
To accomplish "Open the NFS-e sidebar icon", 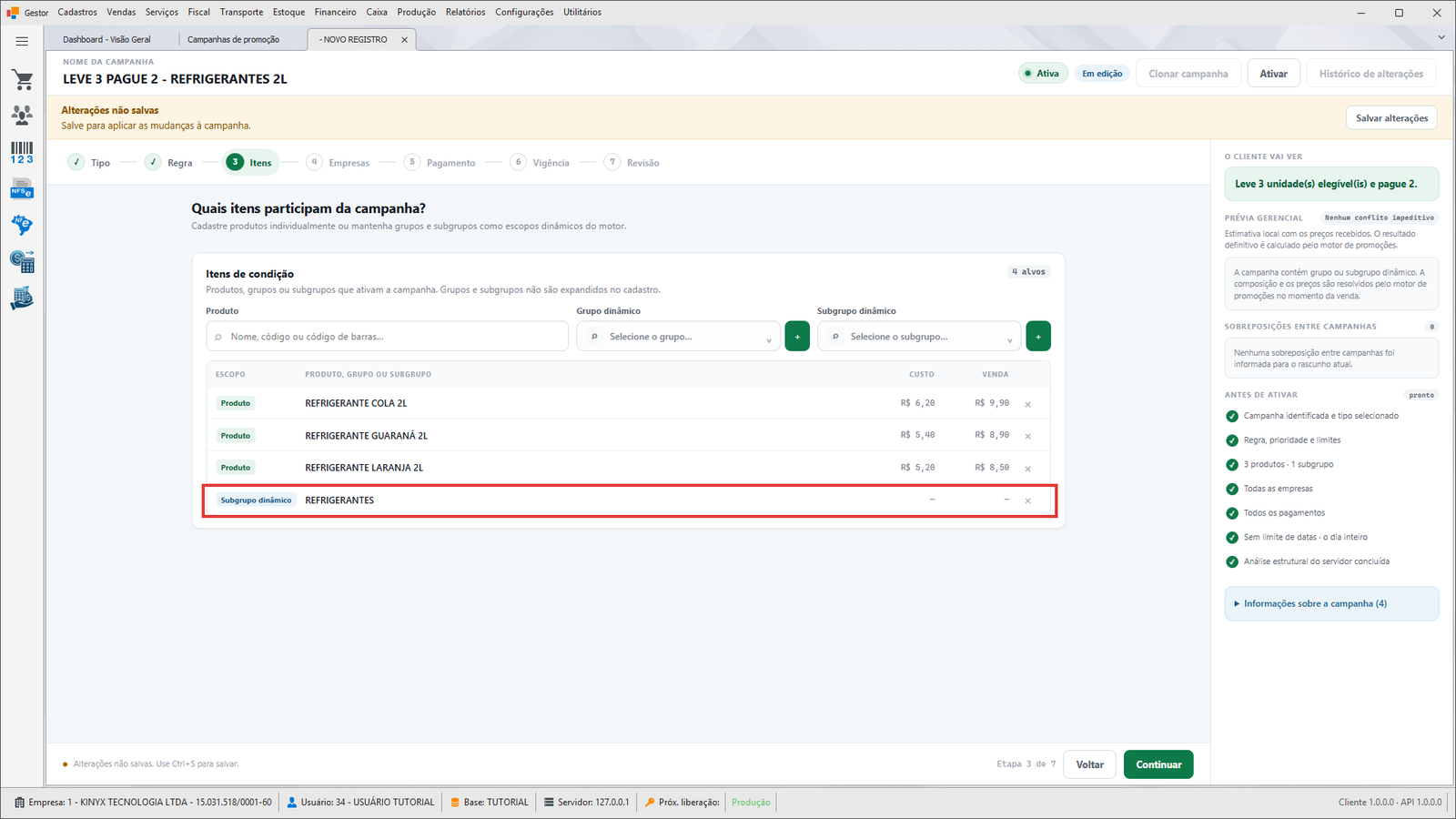I will coord(23,189).
